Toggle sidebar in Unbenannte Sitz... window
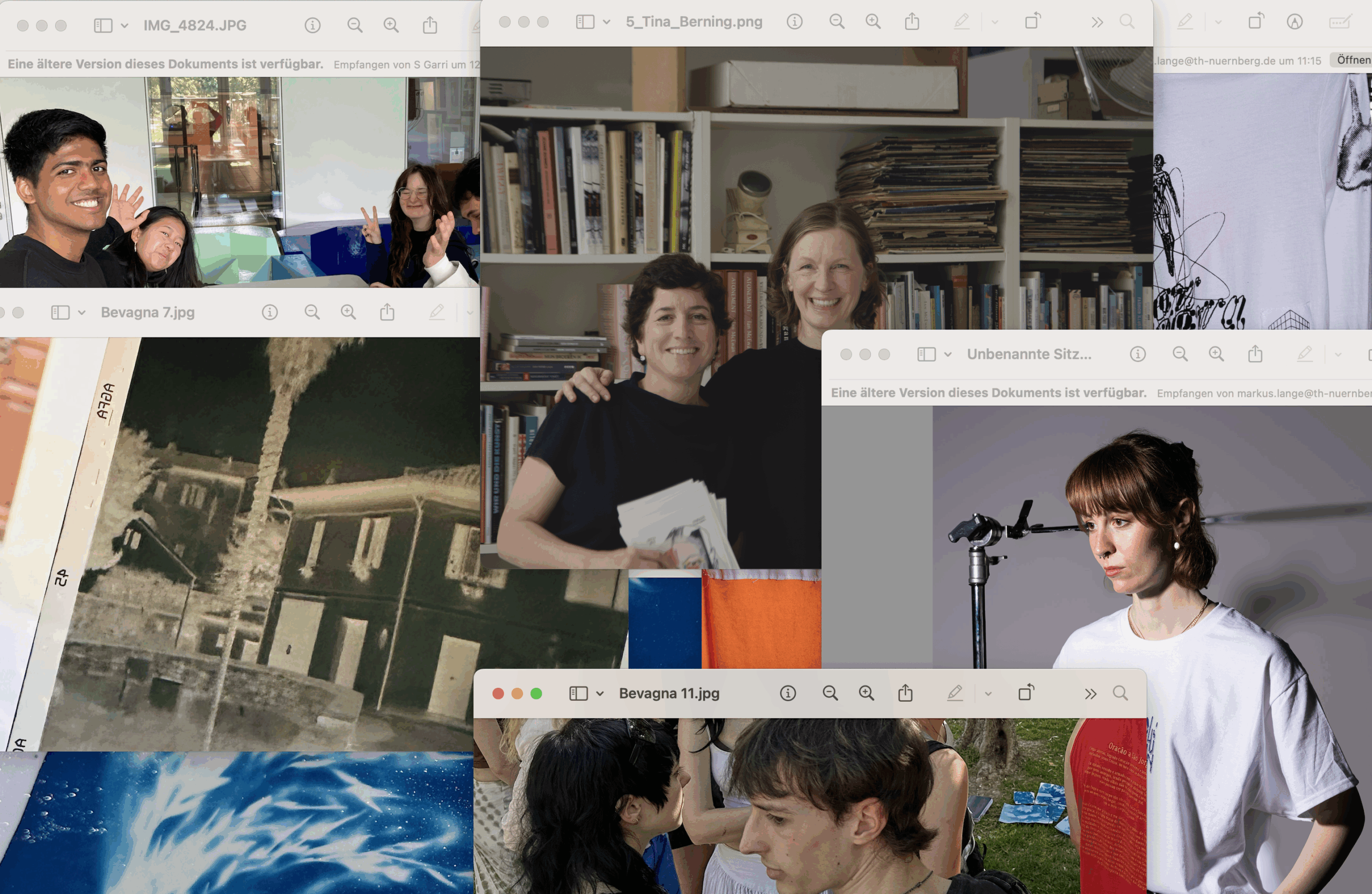 tap(926, 354)
